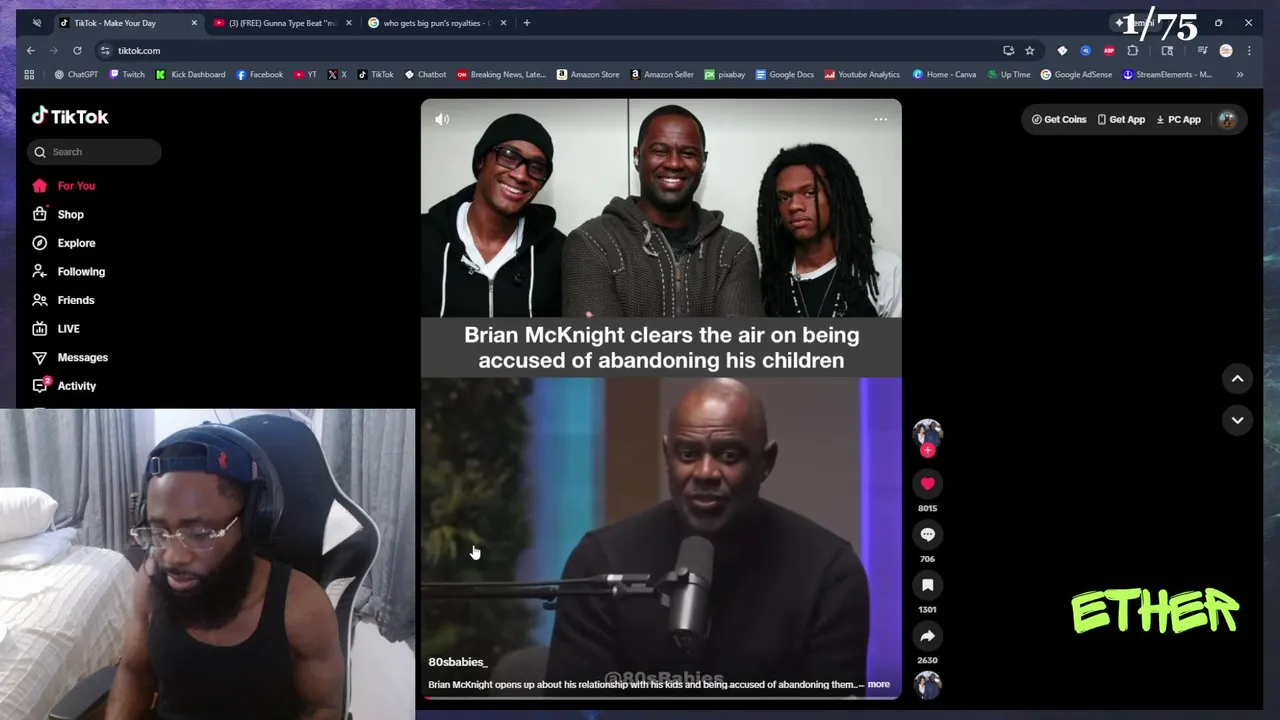
Task: Open Messages in the sidebar
Action: 70,357
